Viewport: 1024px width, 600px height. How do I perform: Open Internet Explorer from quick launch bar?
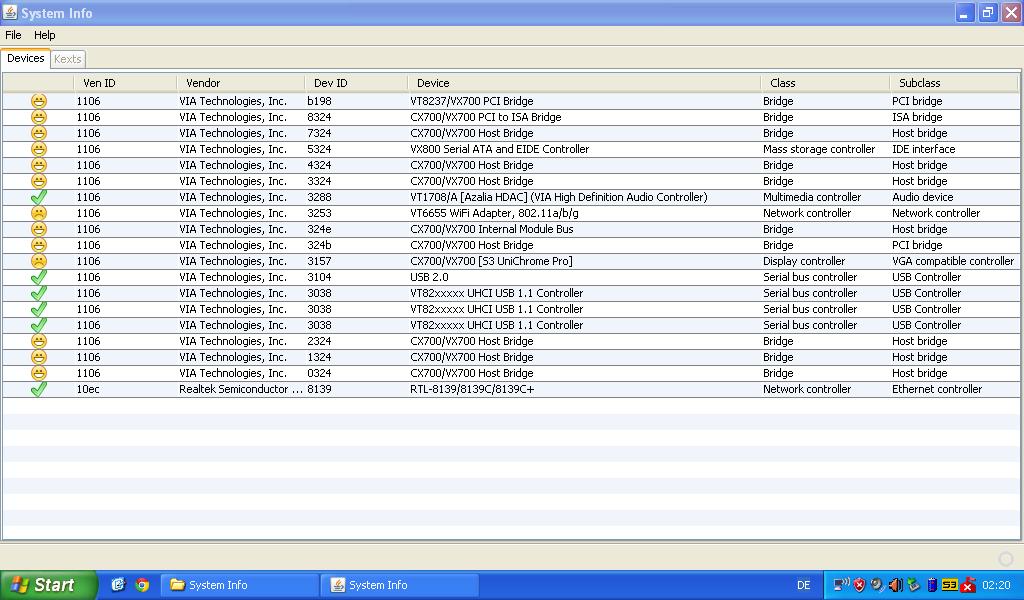(118, 585)
